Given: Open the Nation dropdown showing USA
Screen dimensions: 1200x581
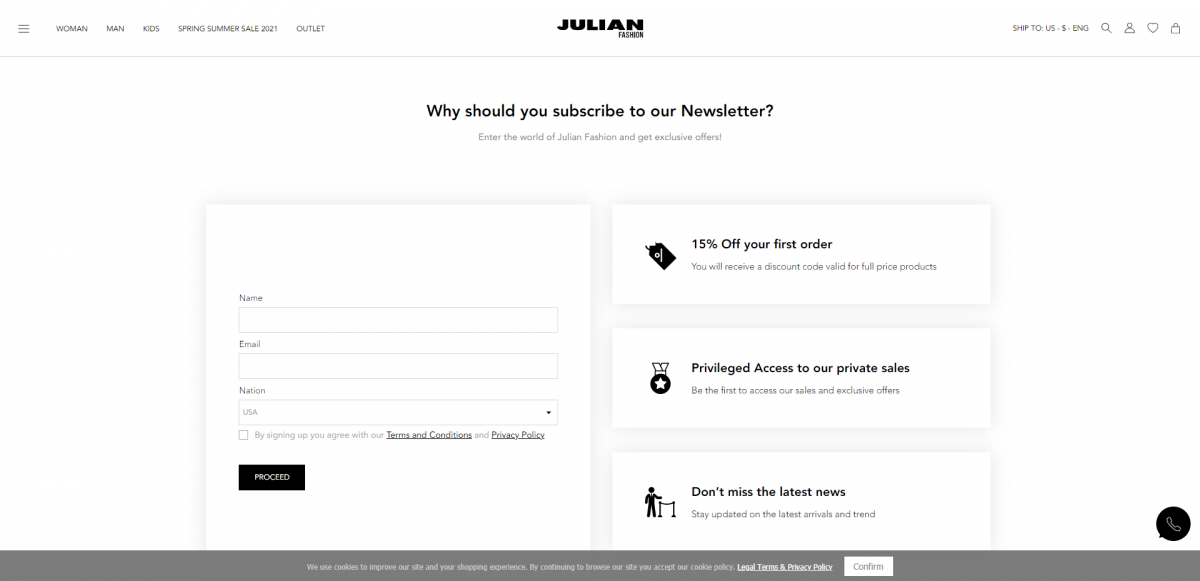Looking at the screenshot, I should (x=397, y=412).
